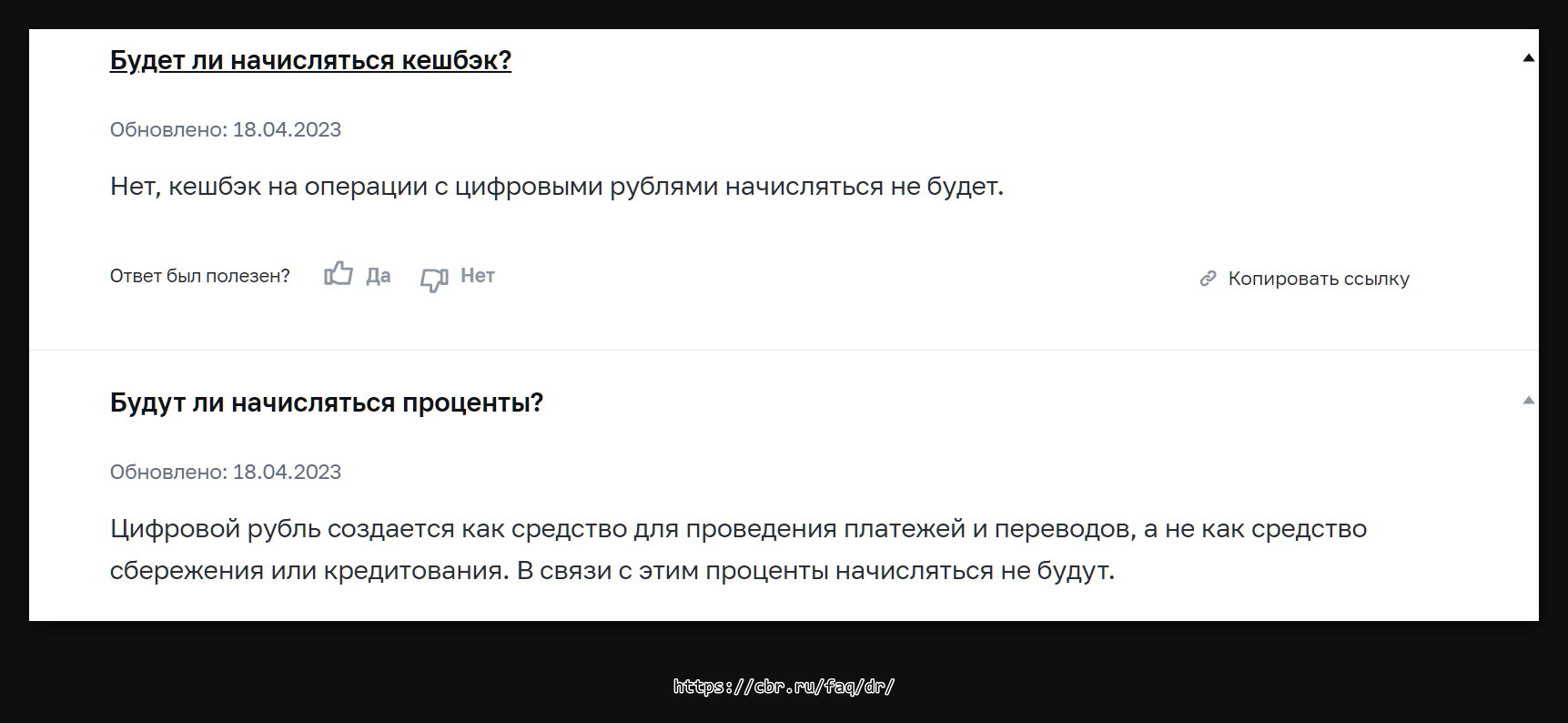The image size is (1568, 723).
Task: Click the interest update date text
Action: coord(225,472)
